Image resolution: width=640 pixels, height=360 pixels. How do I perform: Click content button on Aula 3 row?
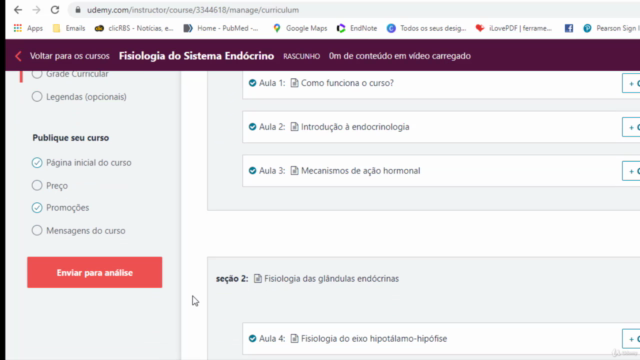coord(631,171)
